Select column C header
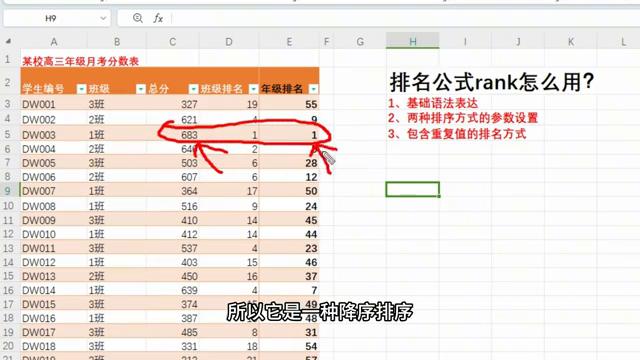Screen dimensions: 640x360 click(x=173, y=42)
